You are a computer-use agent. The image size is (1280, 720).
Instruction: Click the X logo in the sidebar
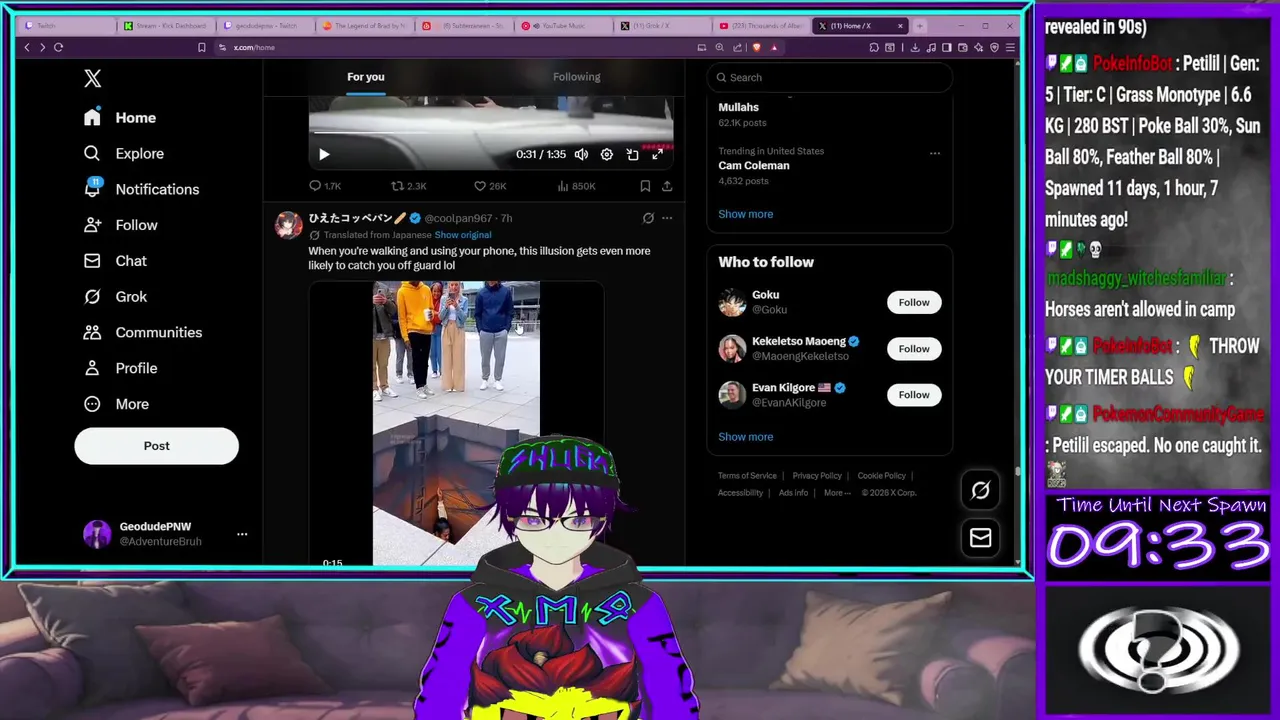coord(92,78)
